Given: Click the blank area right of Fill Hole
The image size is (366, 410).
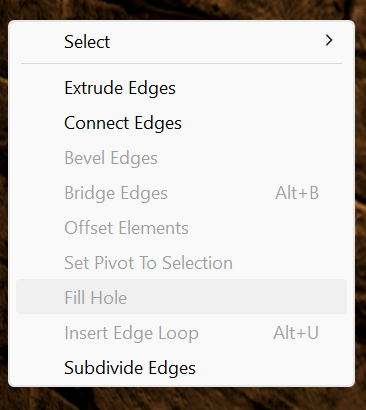Looking at the screenshot, I should pos(237,297).
